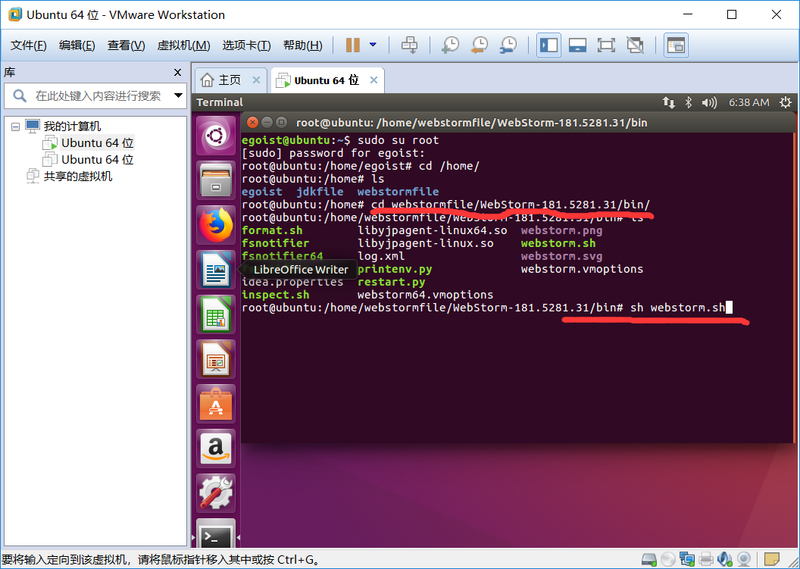Open the network indicator in Ubuntu panel

(x=668, y=103)
